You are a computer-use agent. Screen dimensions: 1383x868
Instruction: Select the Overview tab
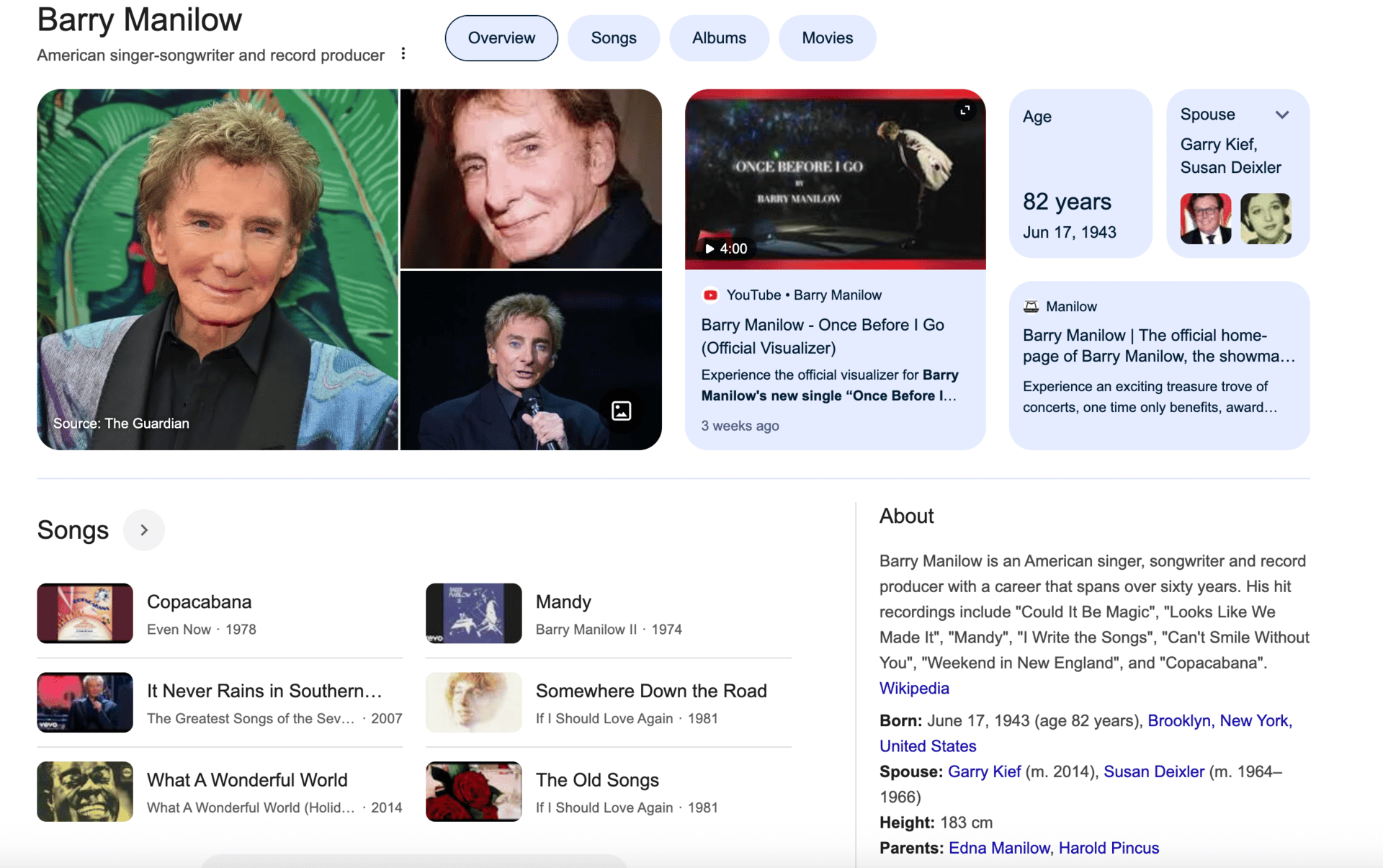pos(501,38)
